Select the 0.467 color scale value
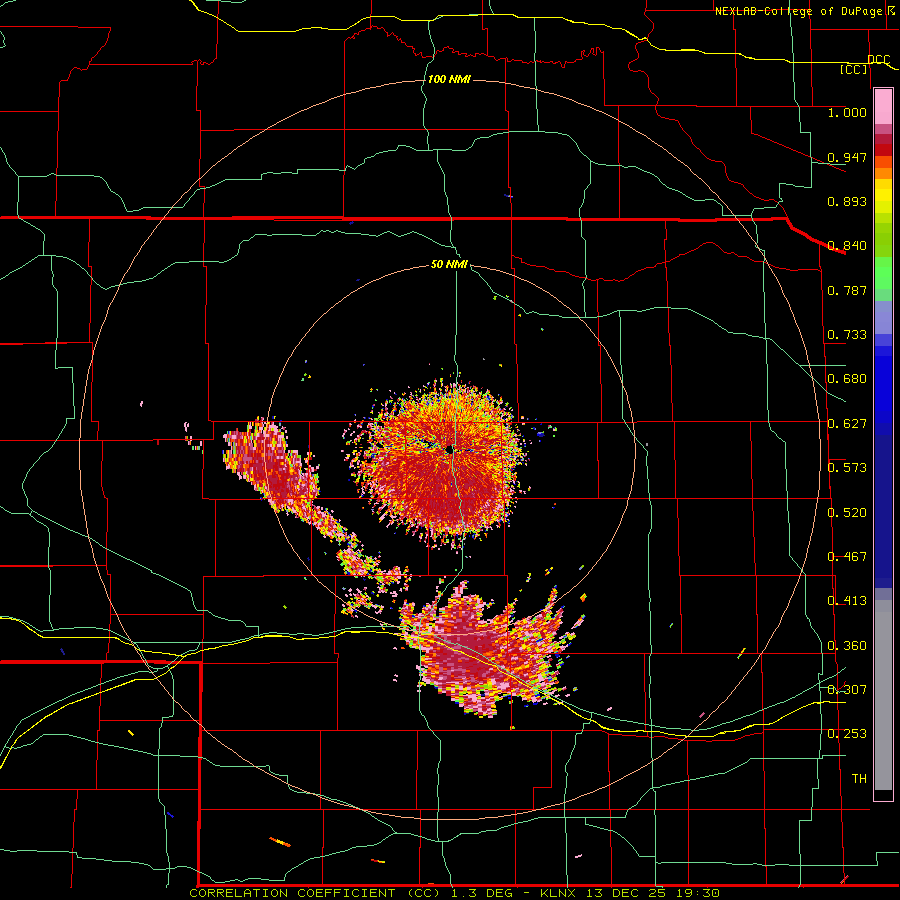900x900 pixels. point(847,557)
